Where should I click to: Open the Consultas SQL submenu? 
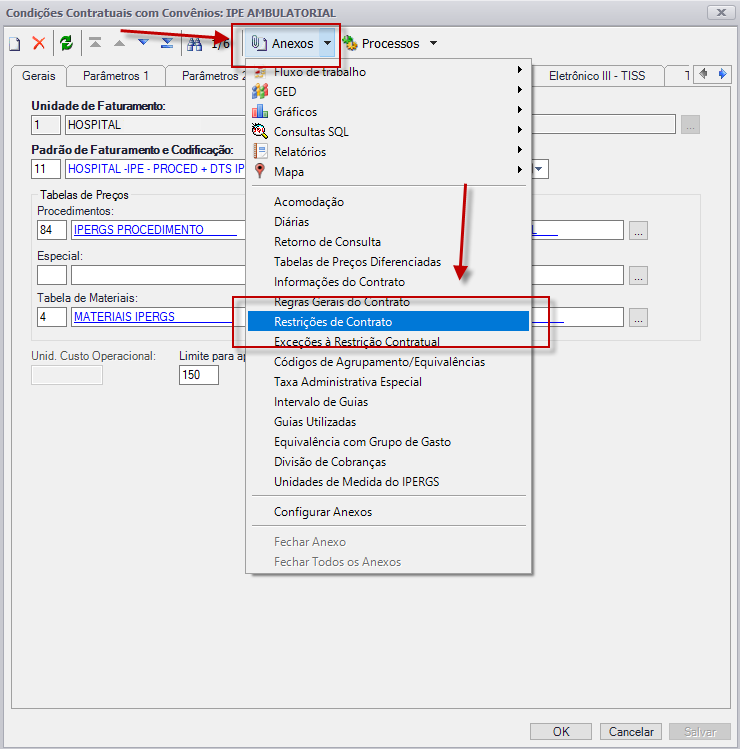point(388,131)
